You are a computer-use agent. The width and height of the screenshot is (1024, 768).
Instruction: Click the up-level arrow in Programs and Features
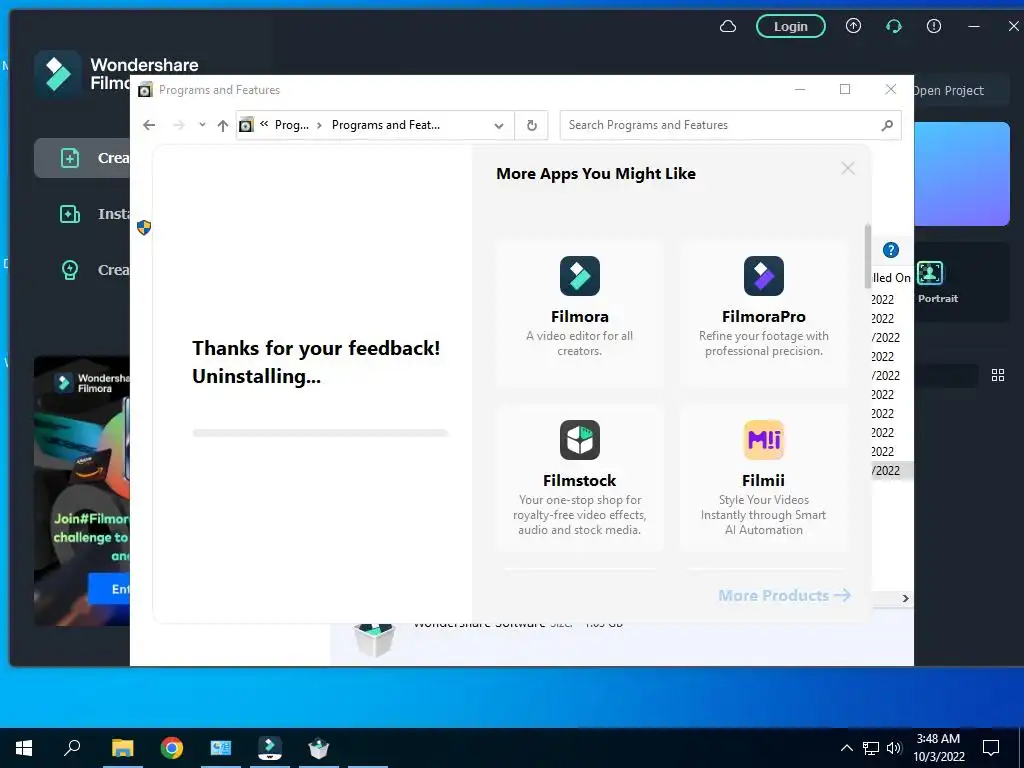pyautogui.click(x=223, y=125)
